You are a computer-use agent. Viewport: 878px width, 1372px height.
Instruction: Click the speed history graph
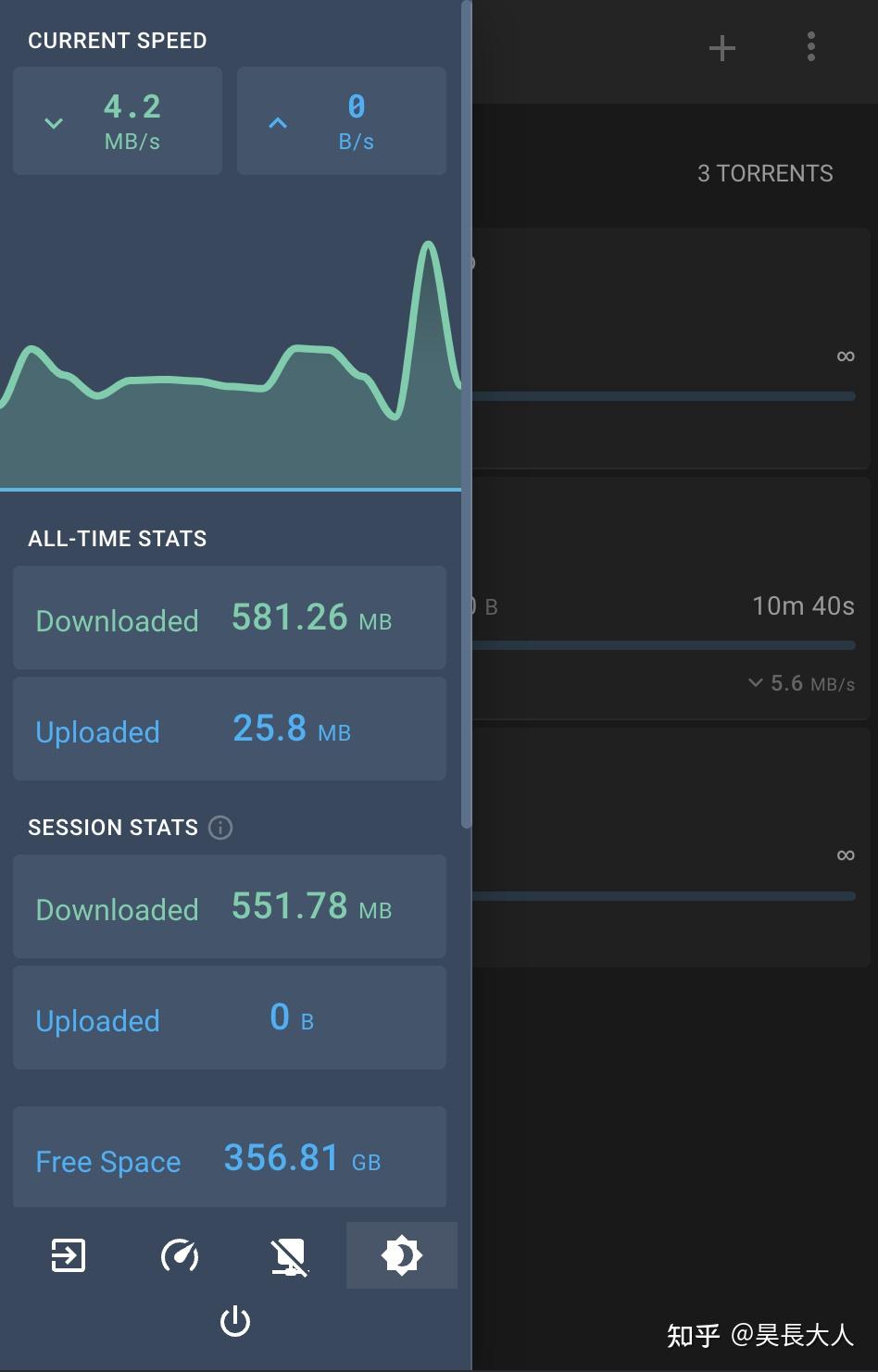(231, 361)
